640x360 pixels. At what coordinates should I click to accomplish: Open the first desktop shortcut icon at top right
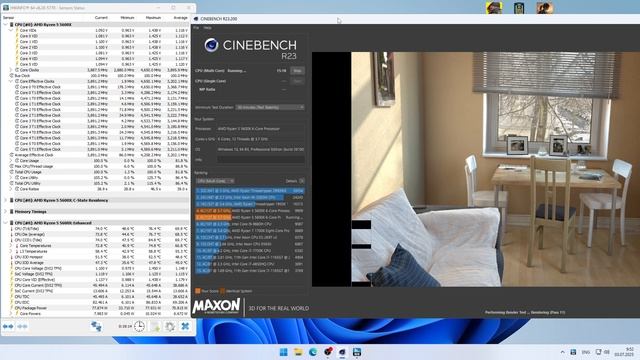point(494,8)
